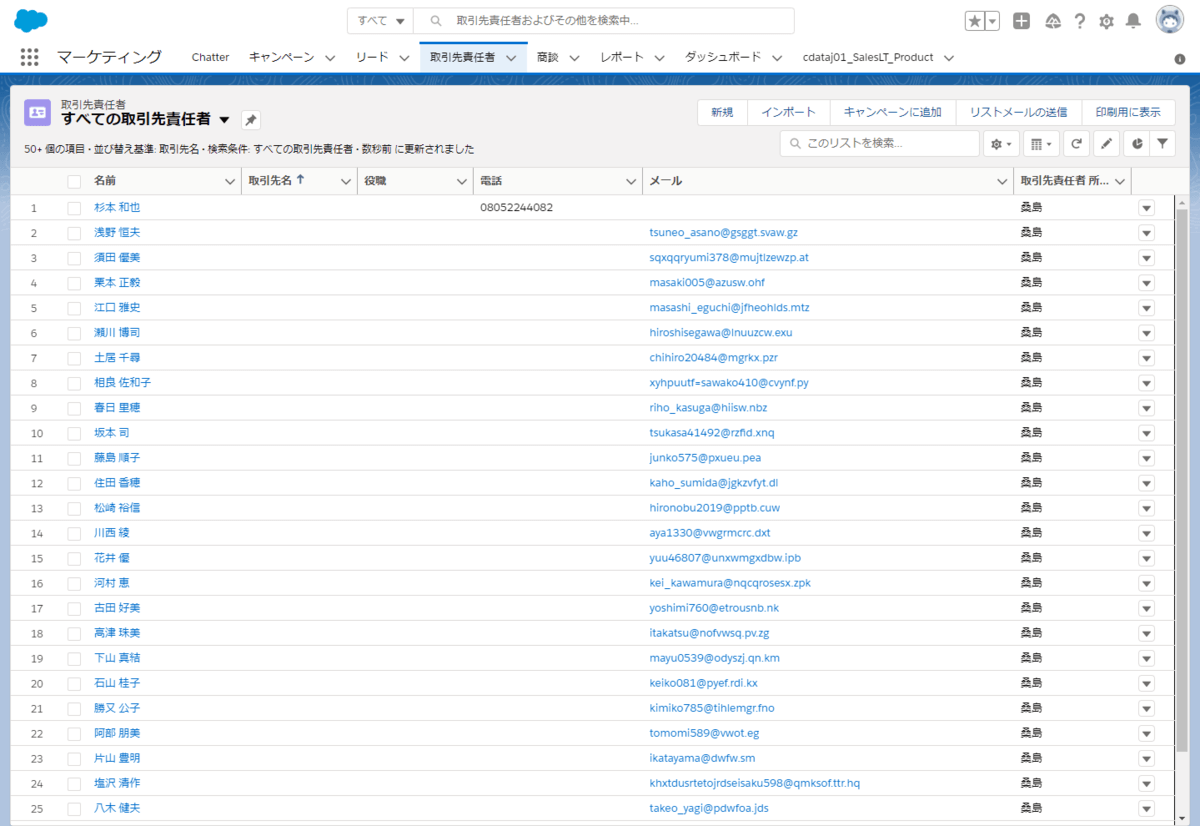Open the global actions plus icon
This screenshot has height=826, width=1200.
pos(1021,21)
